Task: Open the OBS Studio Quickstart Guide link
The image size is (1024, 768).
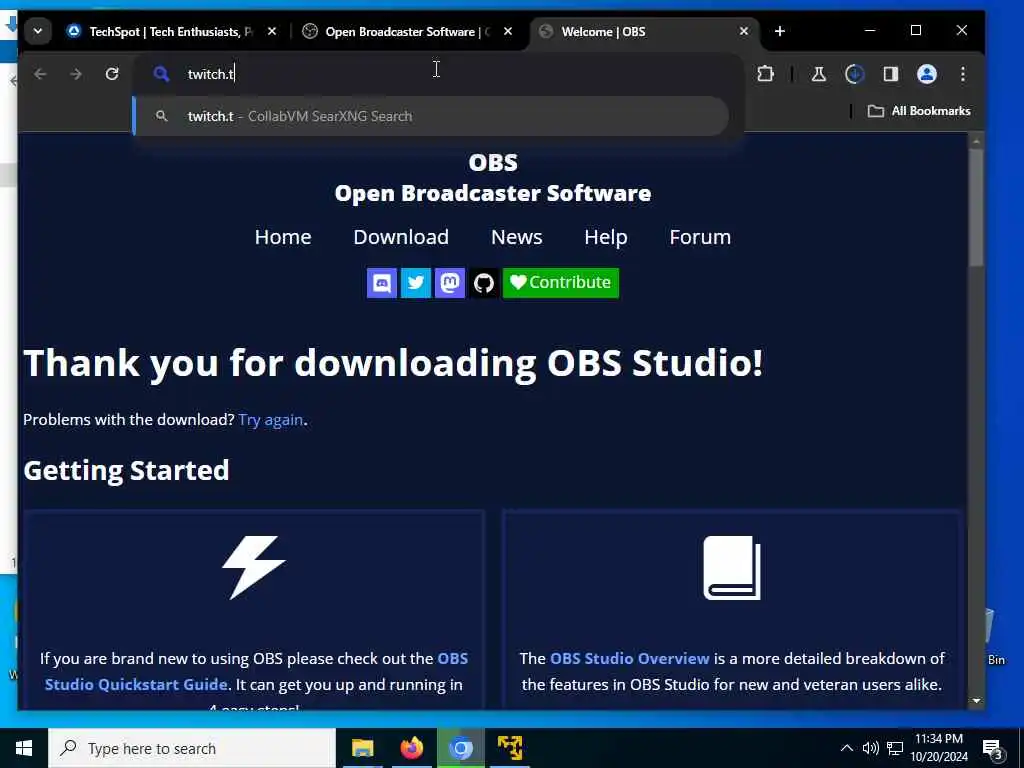Action: coord(136,684)
